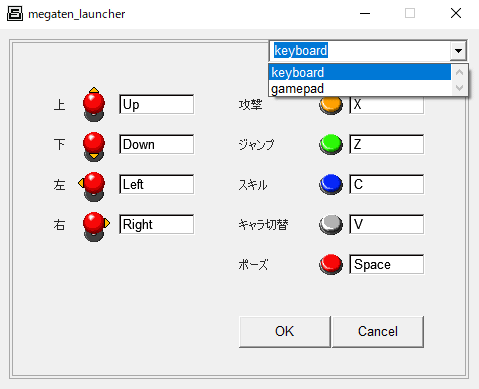The width and height of the screenshot is (479, 389).
Task: Click the megaten_launcher title bar app icon
Action: pos(15,14)
